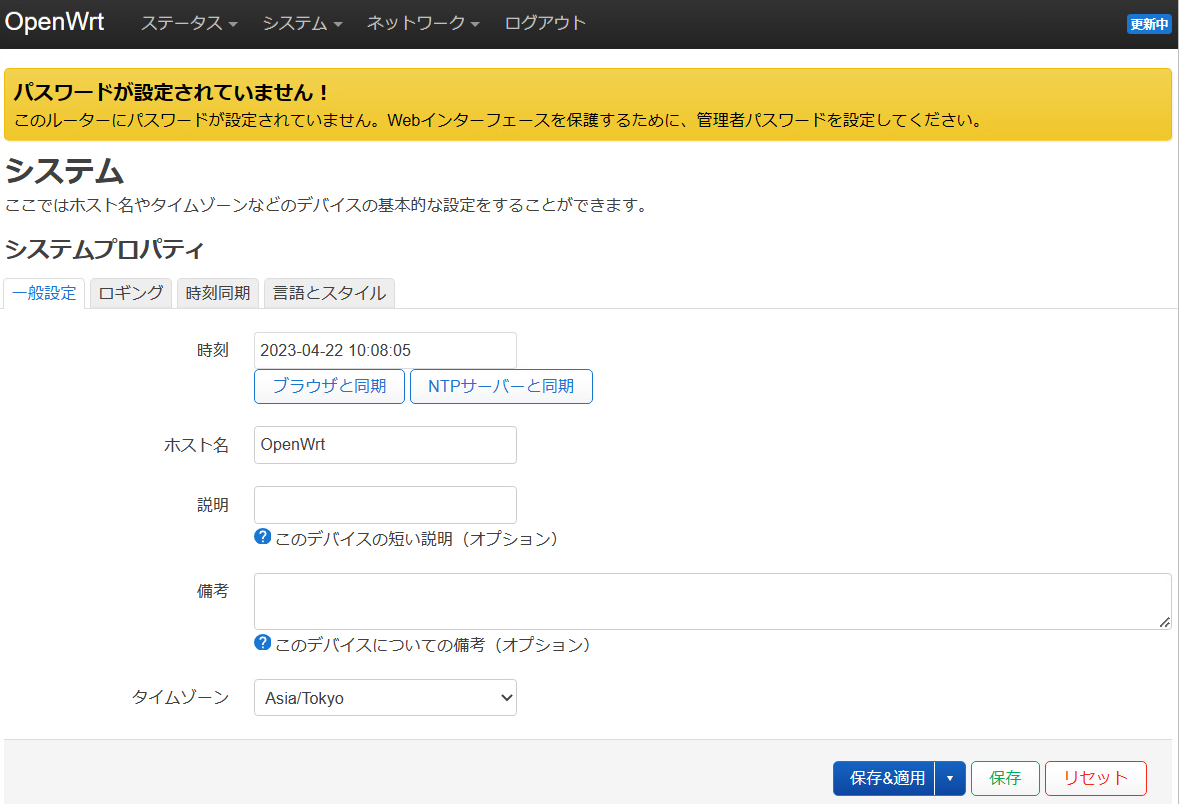Screen dimensions: 1179x804
Task: Click the help icon under 備考 textarea
Action: click(262, 643)
